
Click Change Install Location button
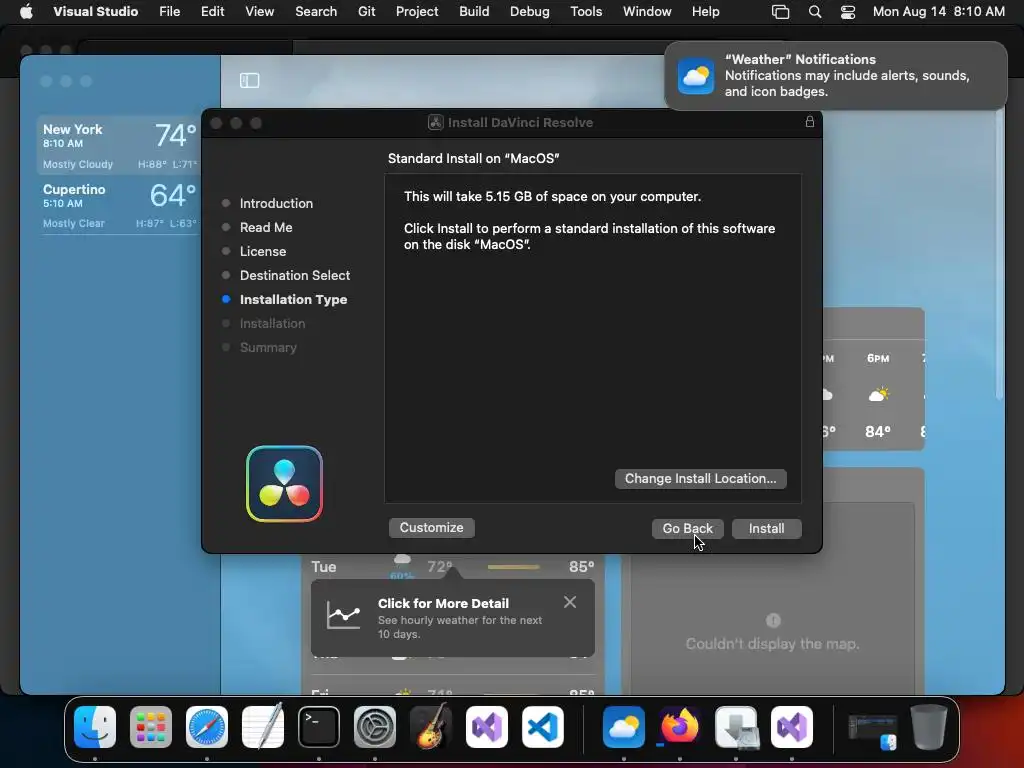[700, 479]
